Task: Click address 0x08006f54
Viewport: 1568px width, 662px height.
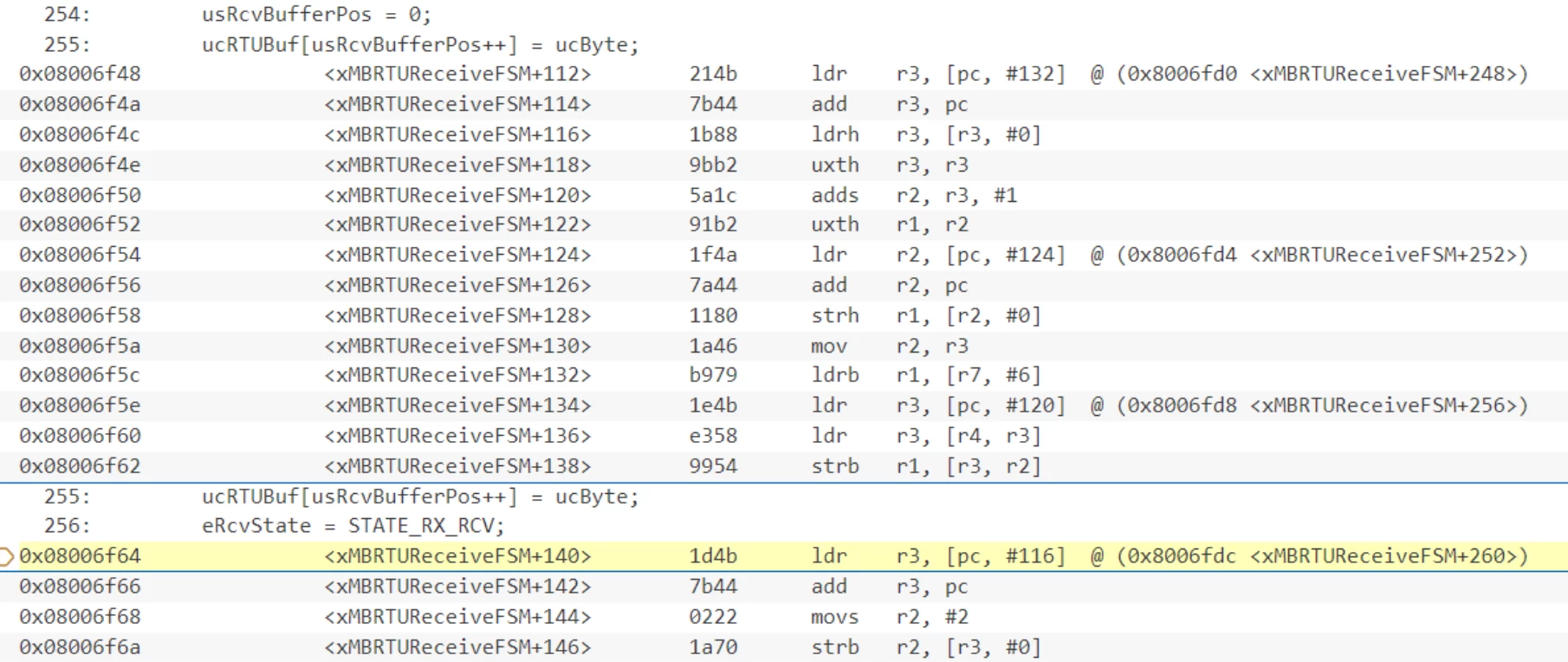Action: coord(80,256)
